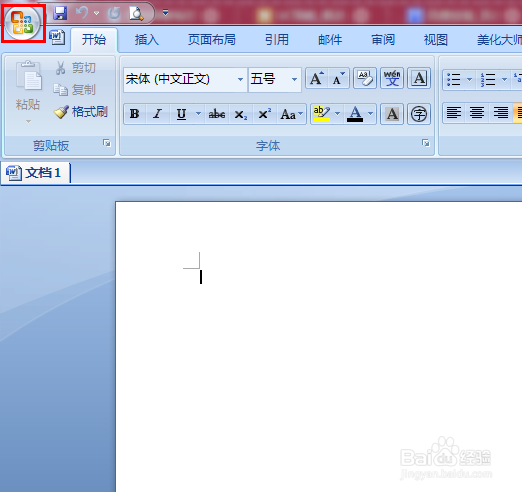Viewport: 522px width, 492px height.
Task: Select the 审阅 tab
Action: [x=383, y=40]
